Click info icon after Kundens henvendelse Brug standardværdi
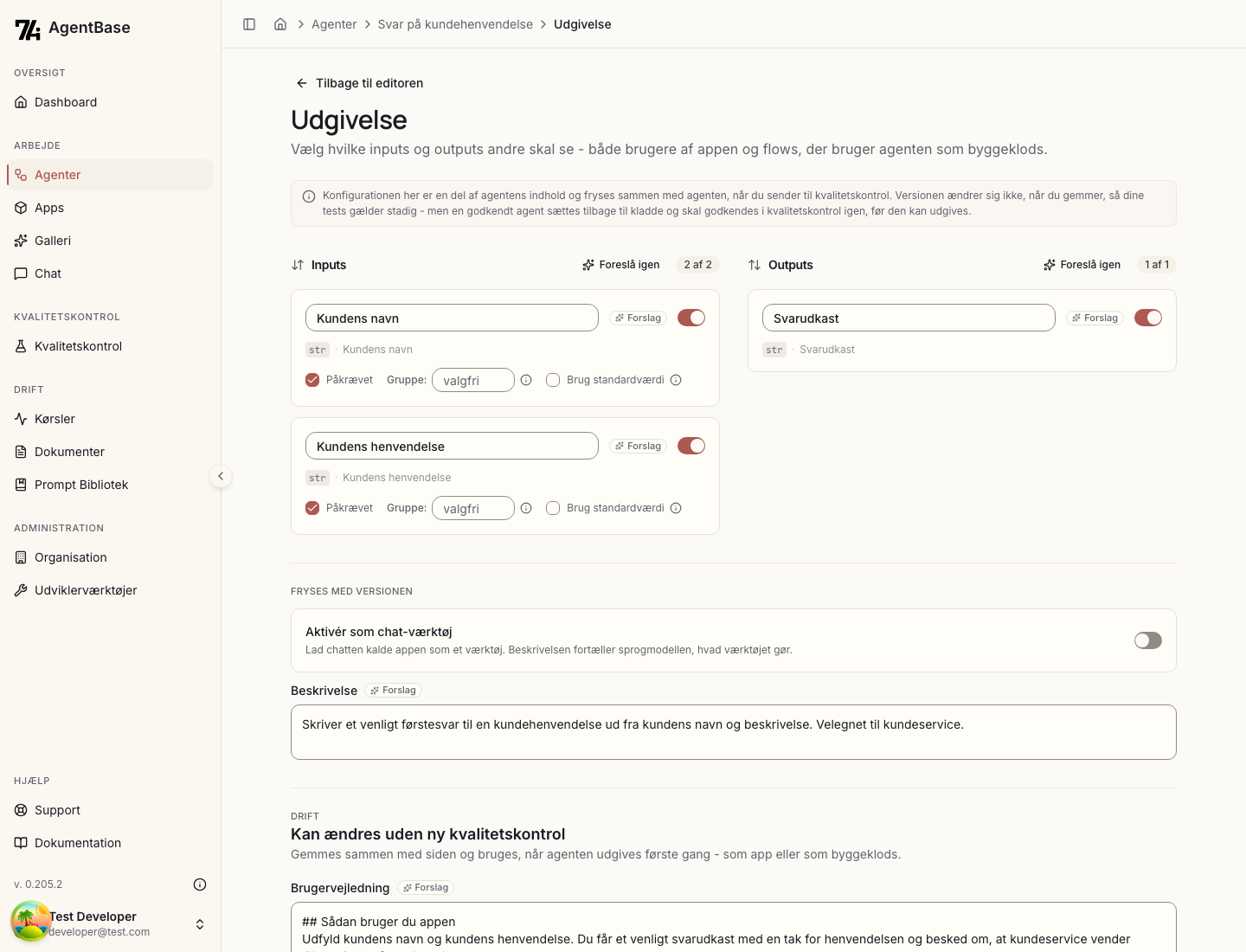This screenshot has height=952, width=1246. (676, 508)
